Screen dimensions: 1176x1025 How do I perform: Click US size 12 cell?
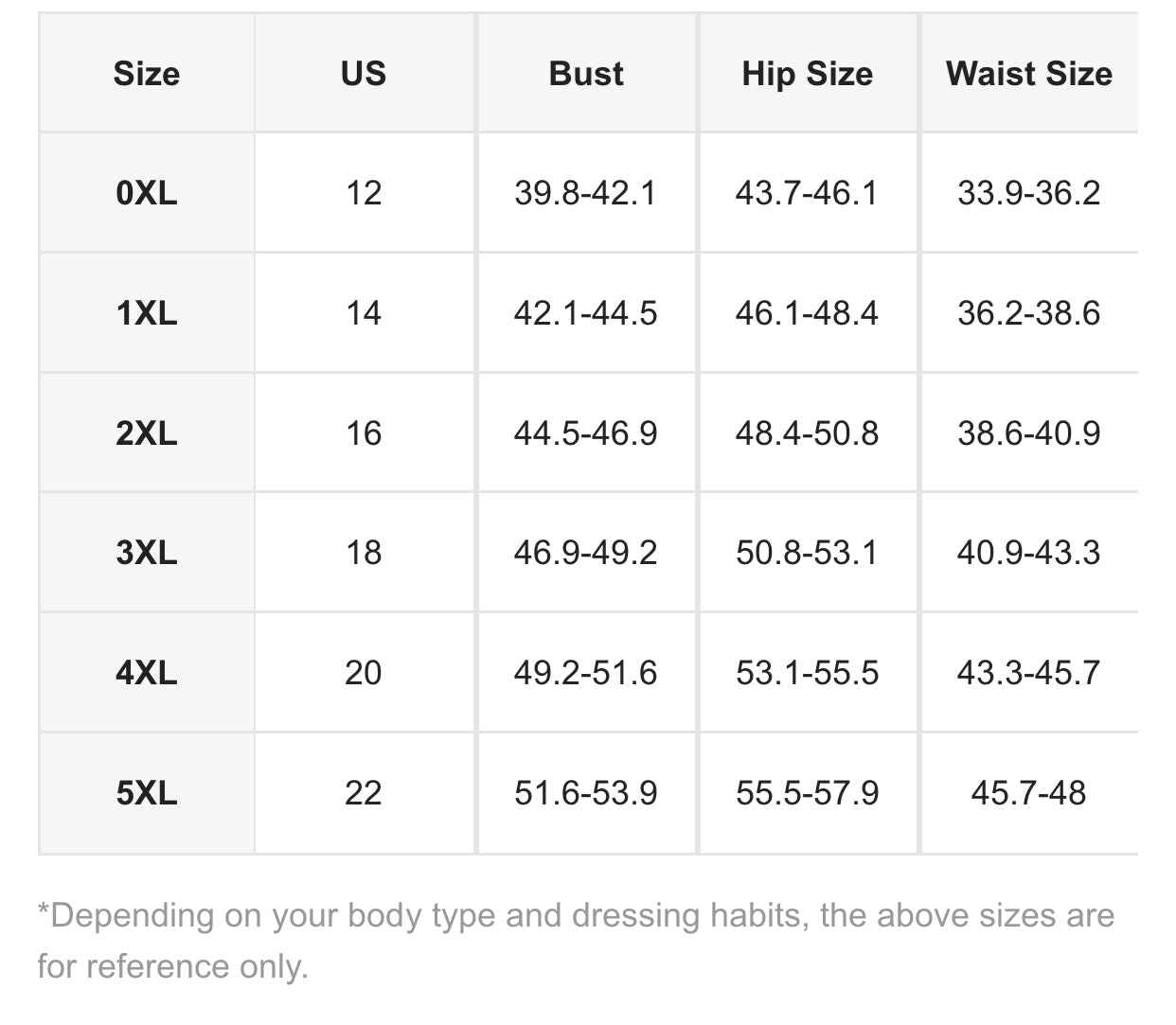(x=364, y=193)
